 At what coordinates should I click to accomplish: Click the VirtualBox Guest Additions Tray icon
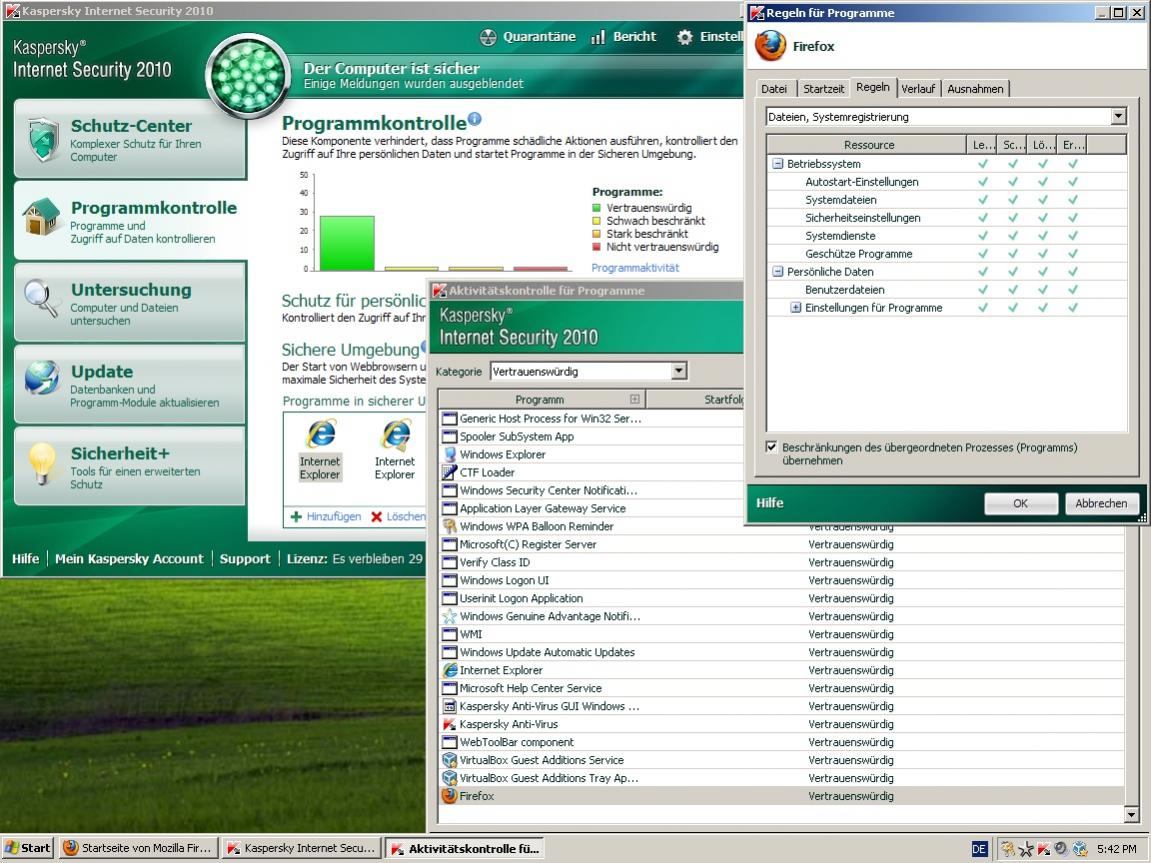coord(449,778)
